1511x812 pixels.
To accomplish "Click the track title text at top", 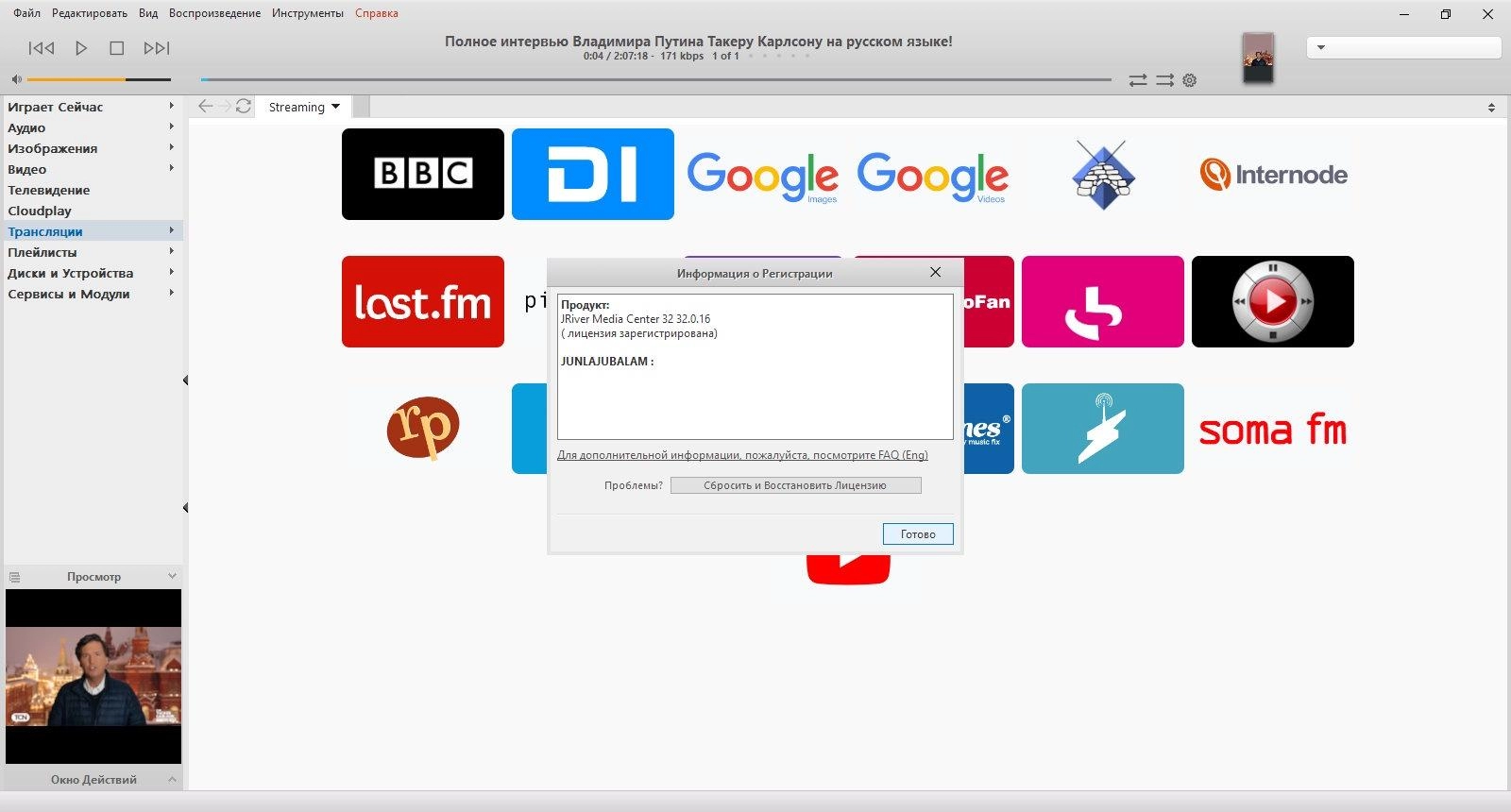I will coord(699,42).
